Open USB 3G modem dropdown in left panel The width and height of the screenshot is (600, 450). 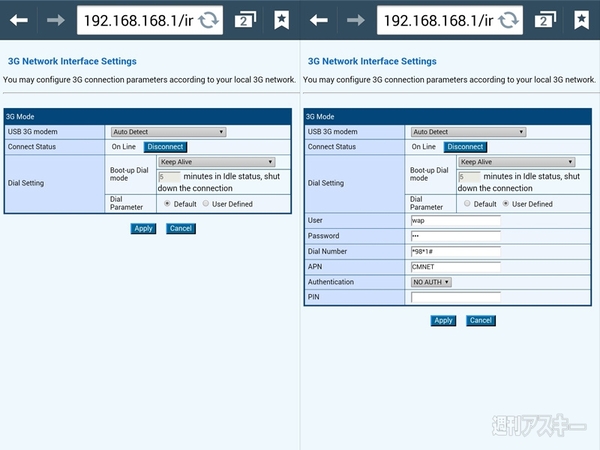tap(168, 132)
